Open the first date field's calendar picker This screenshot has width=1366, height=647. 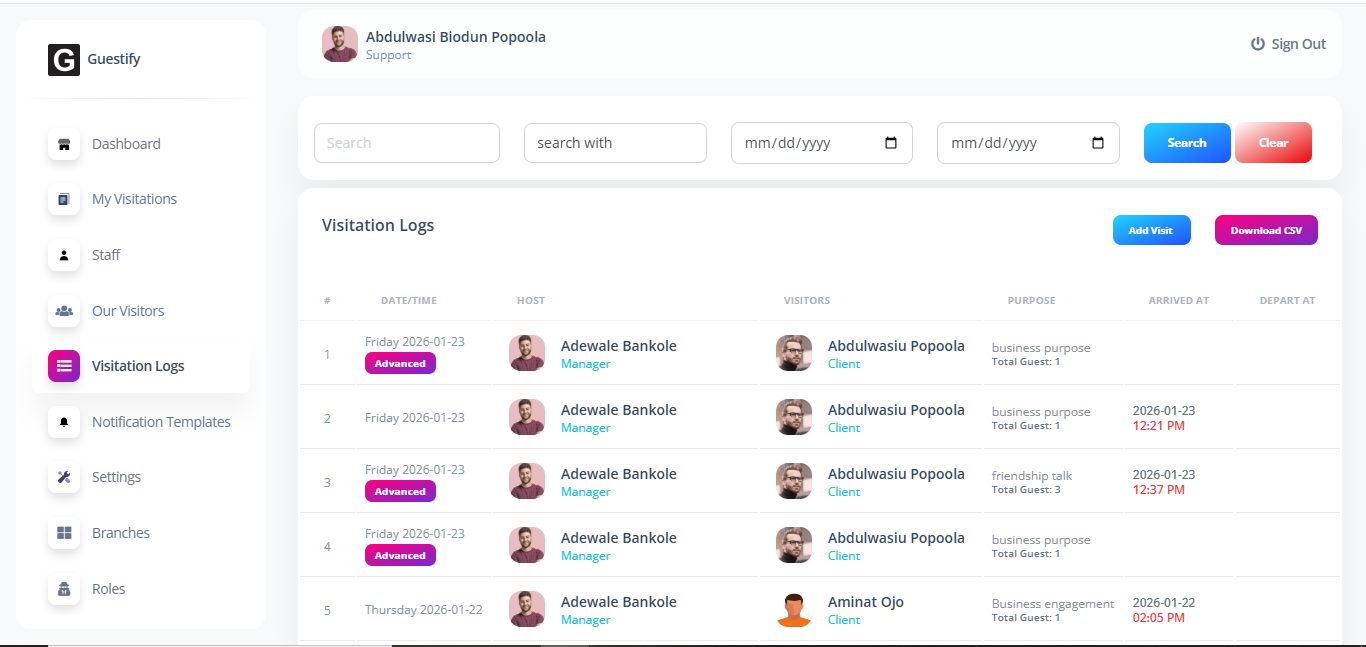point(891,143)
